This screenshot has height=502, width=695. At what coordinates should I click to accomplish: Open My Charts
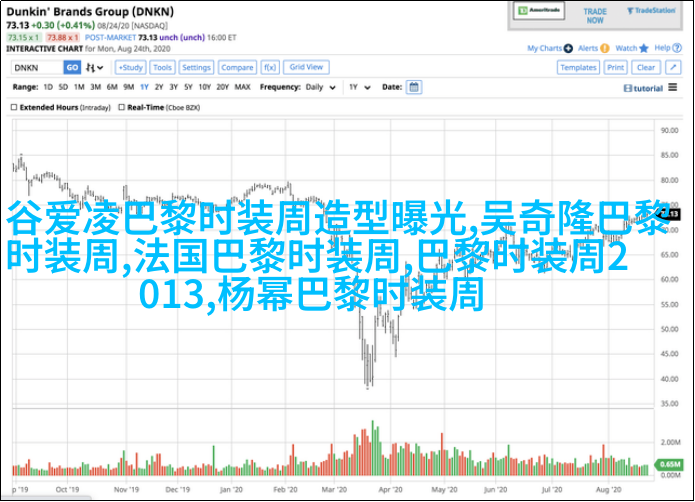(x=550, y=48)
